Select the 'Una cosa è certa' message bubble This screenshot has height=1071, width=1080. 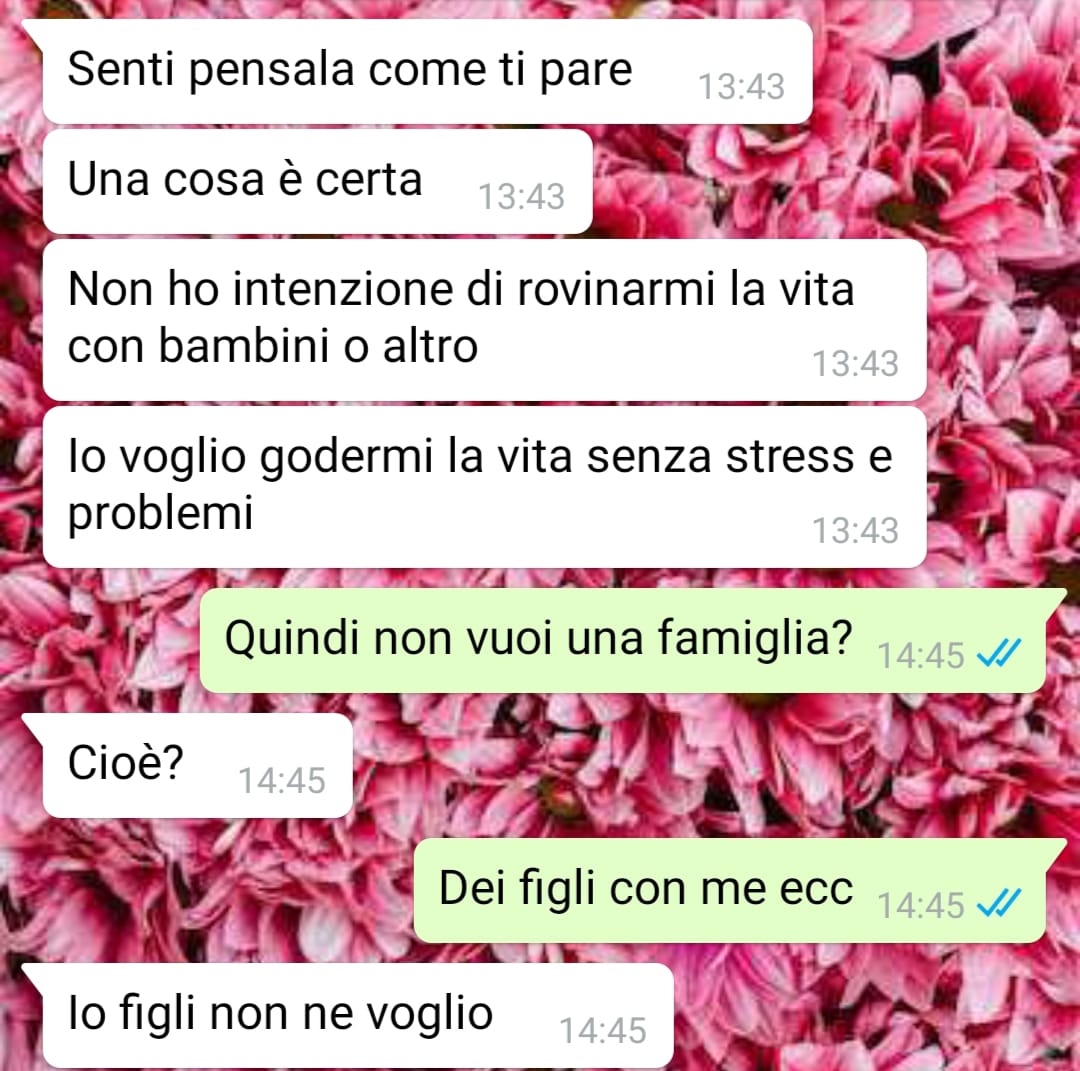[x=318, y=181]
